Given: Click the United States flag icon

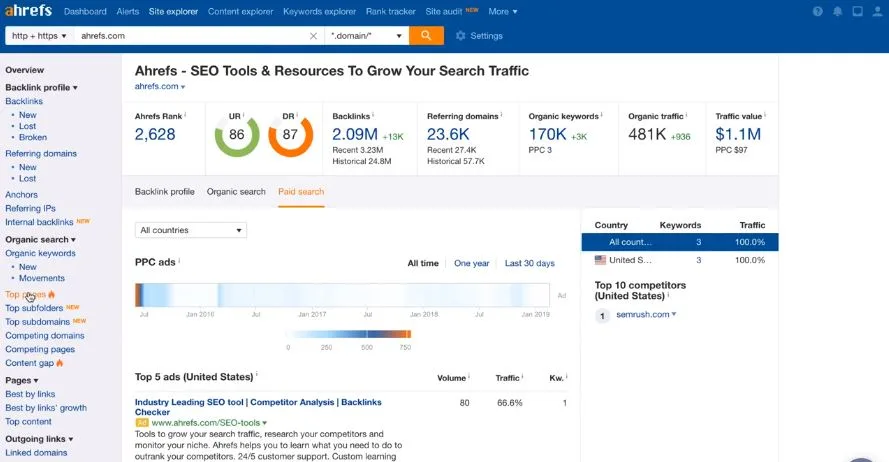Looking at the screenshot, I should pos(600,260).
